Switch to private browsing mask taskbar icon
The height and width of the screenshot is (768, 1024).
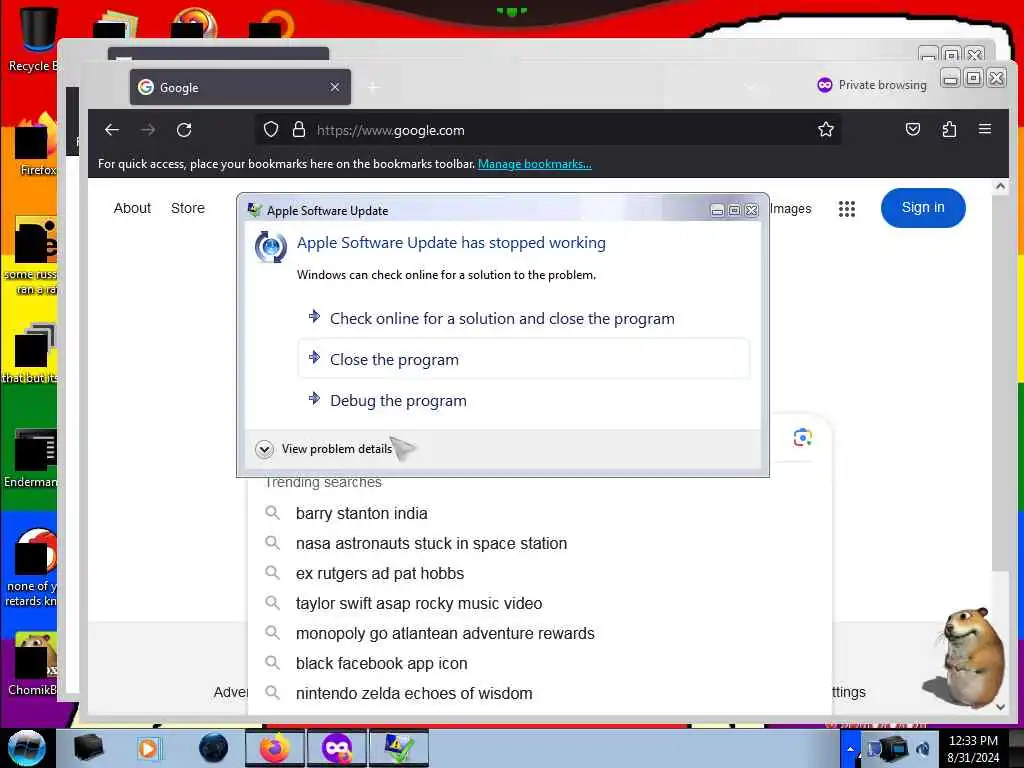pos(337,748)
